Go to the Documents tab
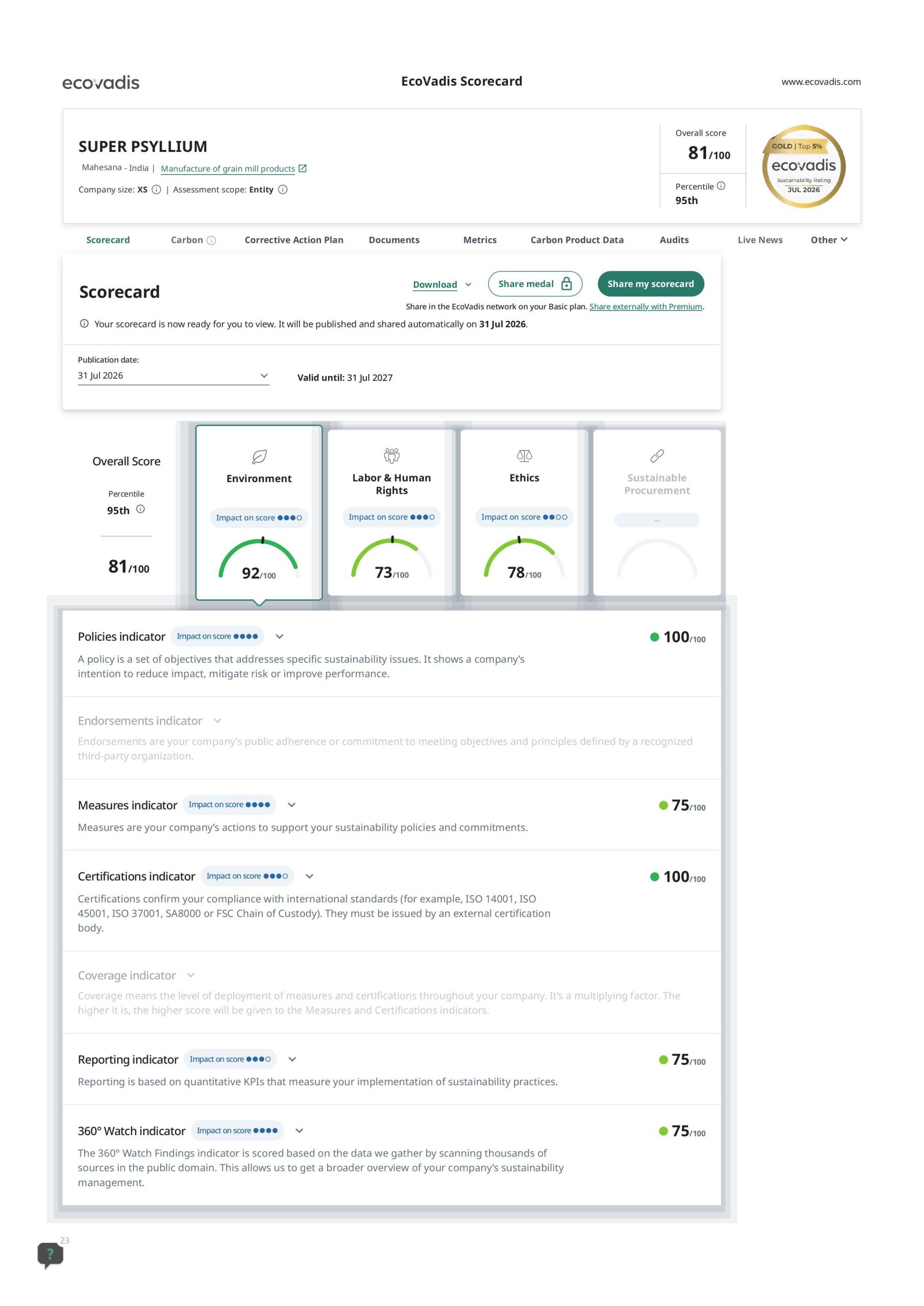This screenshot has width=924, height=1306. (x=394, y=240)
